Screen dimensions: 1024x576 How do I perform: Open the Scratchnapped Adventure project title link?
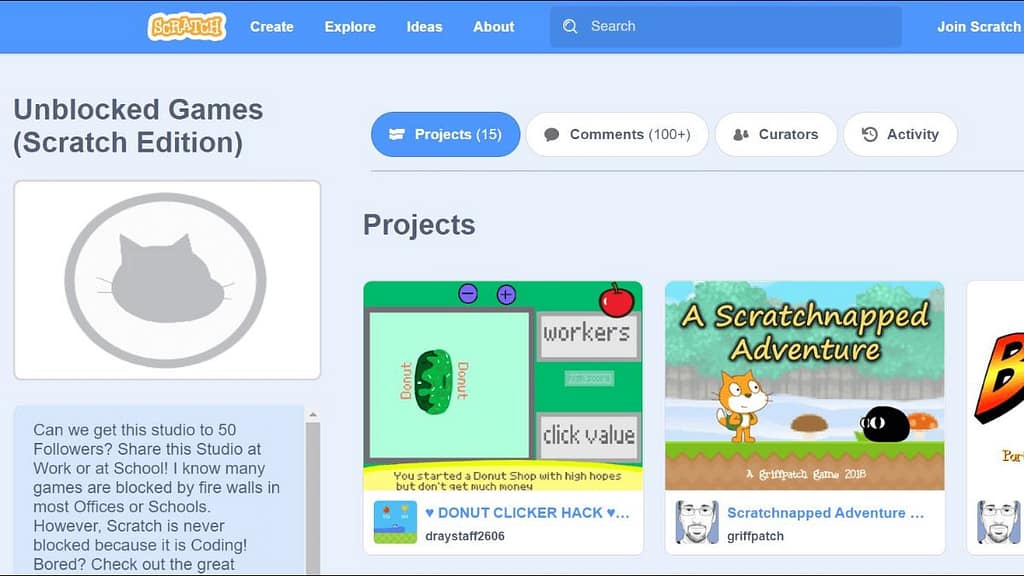pyautogui.click(x=825, y=513)
